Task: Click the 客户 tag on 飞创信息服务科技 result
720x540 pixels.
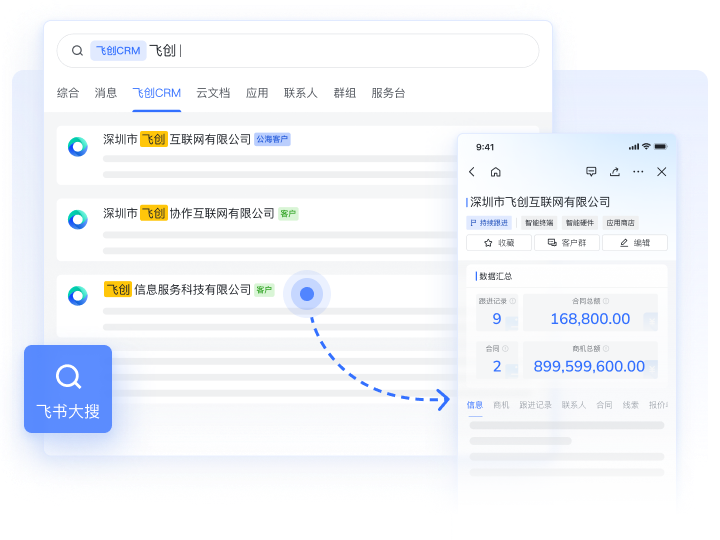Action: 264,290
